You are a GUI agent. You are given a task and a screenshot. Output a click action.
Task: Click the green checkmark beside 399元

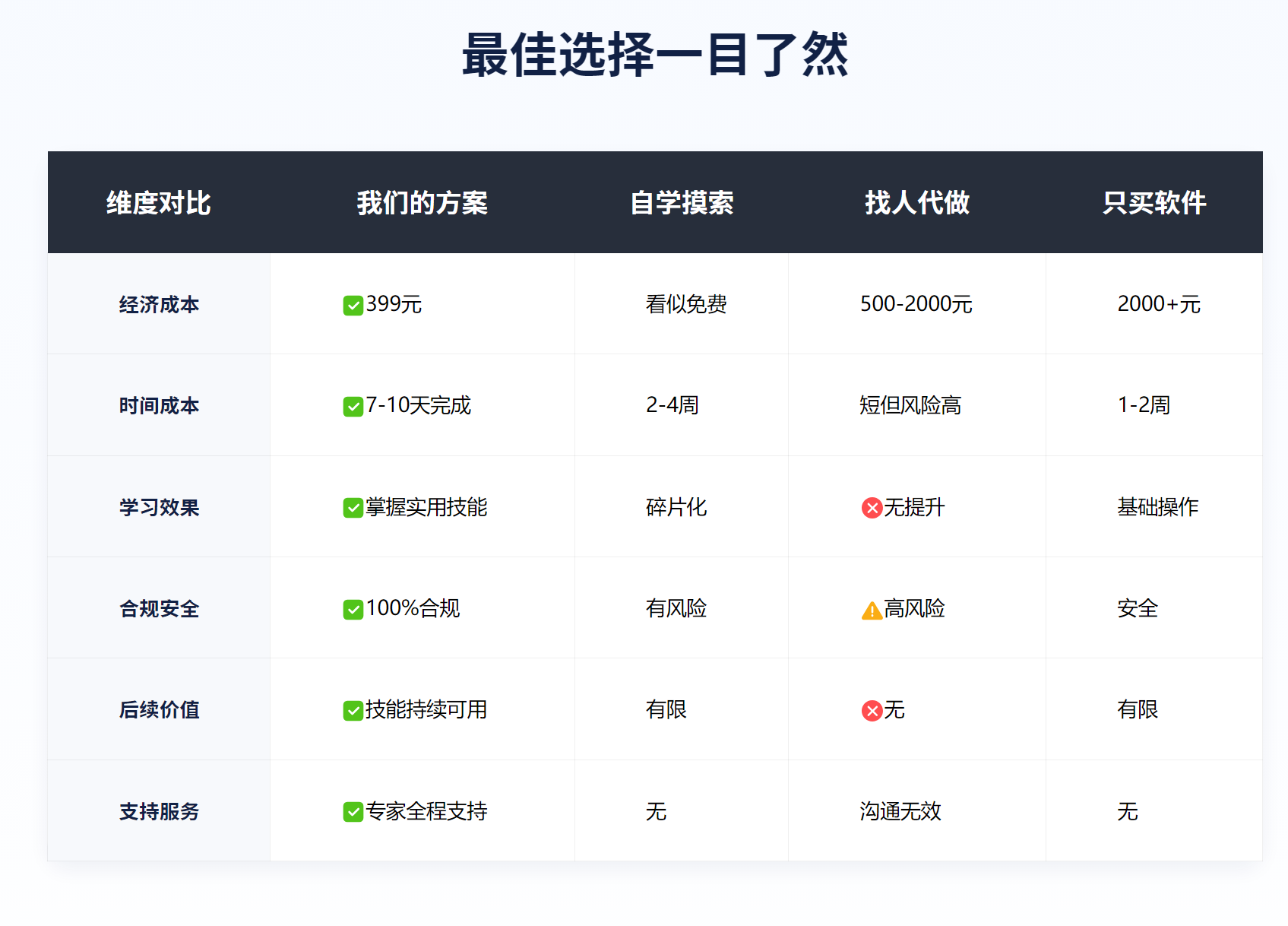(x=353, y=306)
